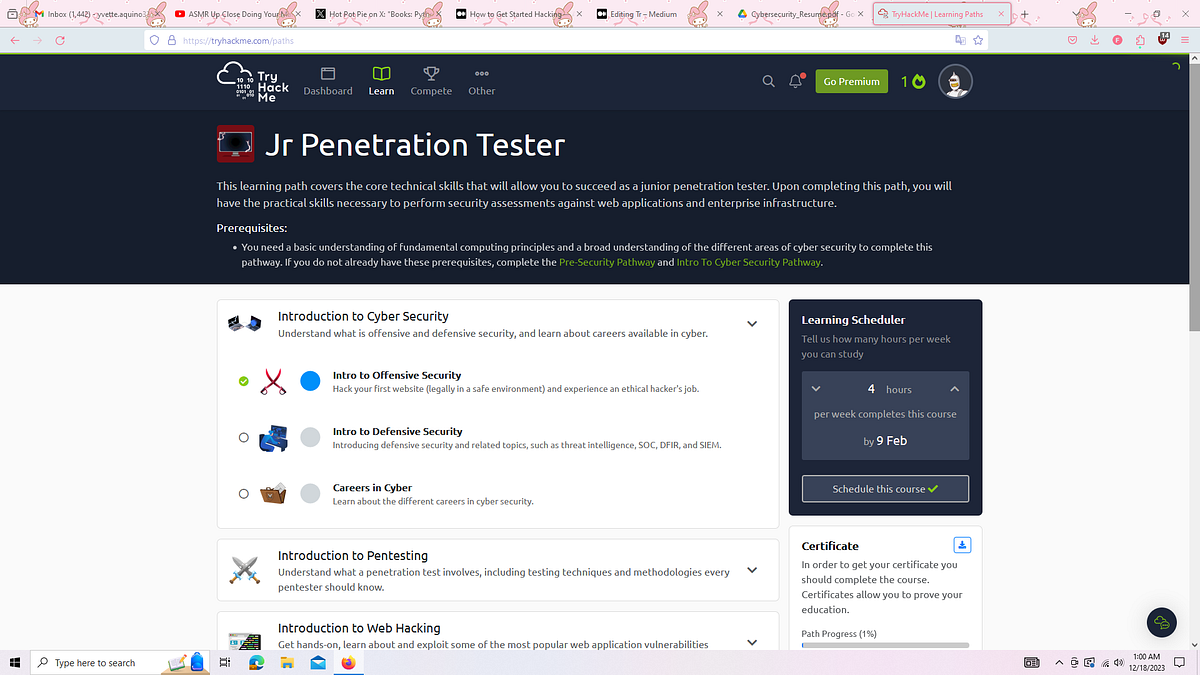Collapse the Introduction to Cyber Security module

pos(751,323)
